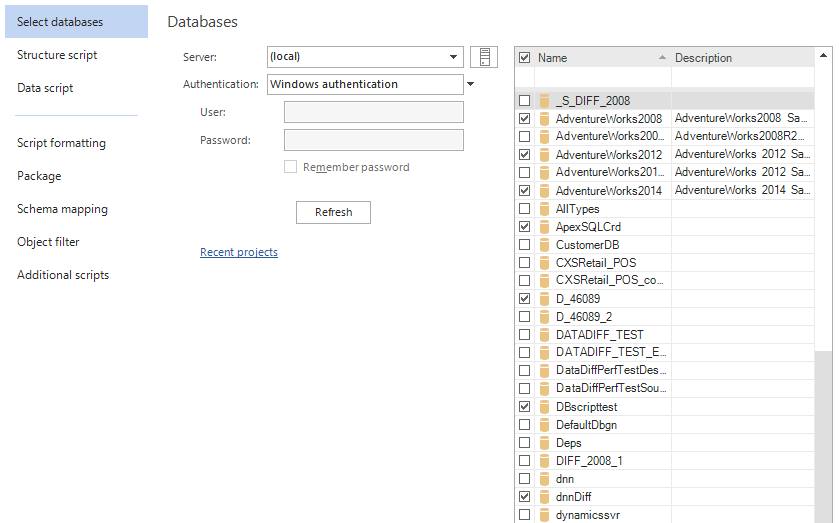Click the Name filter box below header

602,77
